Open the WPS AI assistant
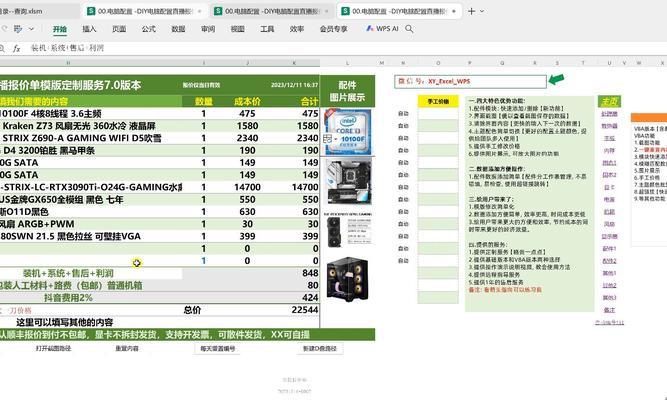This screenshot has width=667, height=400. click(382, 29)
